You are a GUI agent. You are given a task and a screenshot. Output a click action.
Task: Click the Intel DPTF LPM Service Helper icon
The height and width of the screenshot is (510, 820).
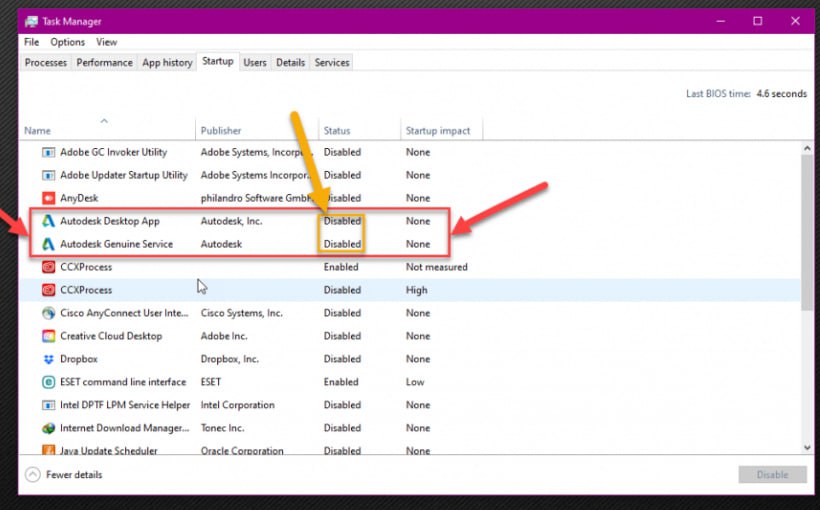coord(48,405)
